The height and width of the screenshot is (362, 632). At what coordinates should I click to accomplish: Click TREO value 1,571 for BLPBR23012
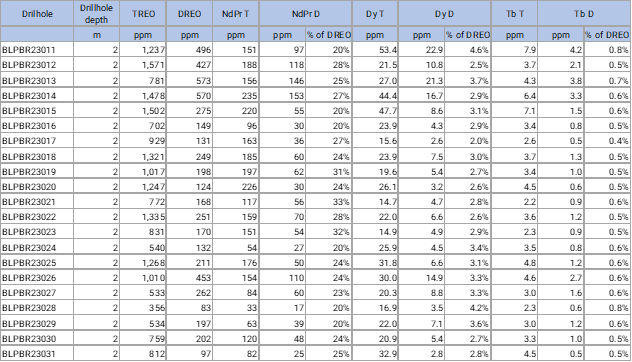[x=143, y=65]
